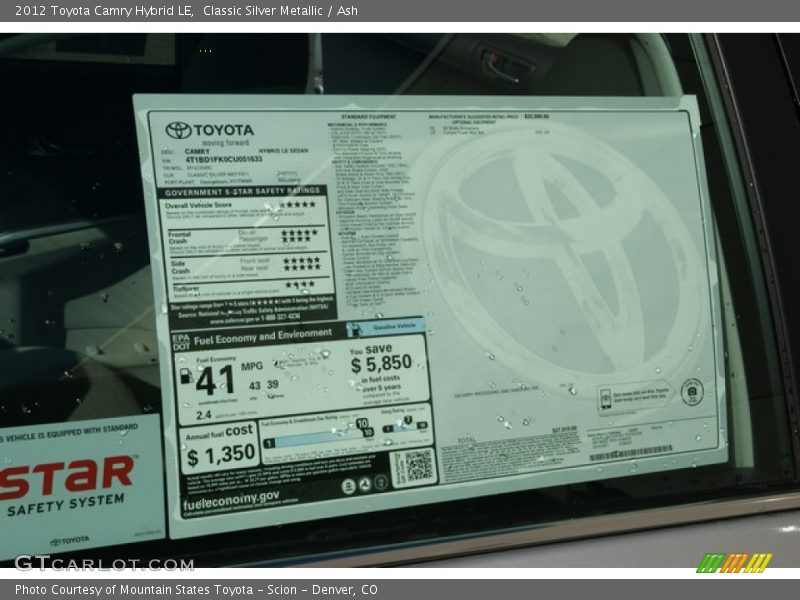Select the Rollover four-star rating
This screenshot has height=600, width=800.
299,282
